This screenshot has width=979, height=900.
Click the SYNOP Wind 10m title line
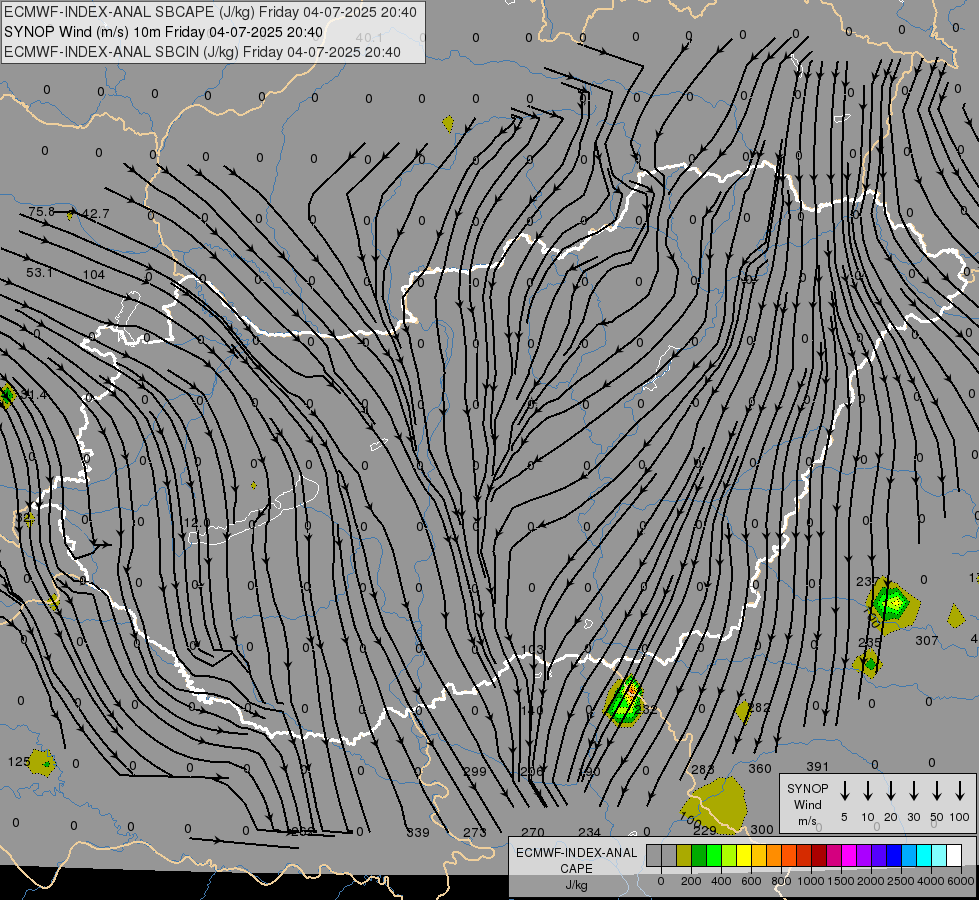click(163, 32)
